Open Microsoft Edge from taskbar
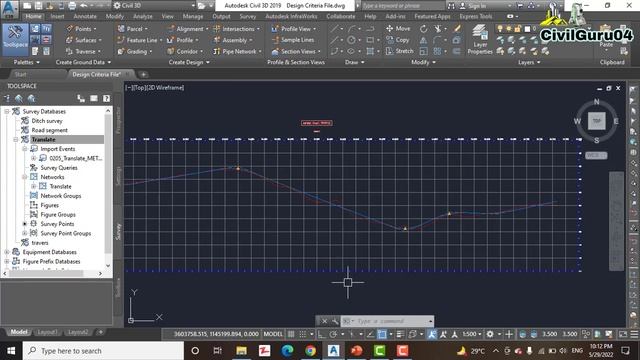Viewport: 640px width, 360px height. coord(287,351)
